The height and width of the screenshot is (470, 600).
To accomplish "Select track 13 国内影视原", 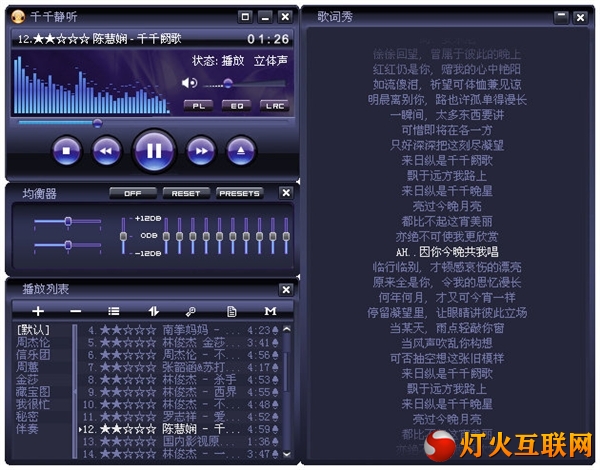I will click(x=179, y=441).
